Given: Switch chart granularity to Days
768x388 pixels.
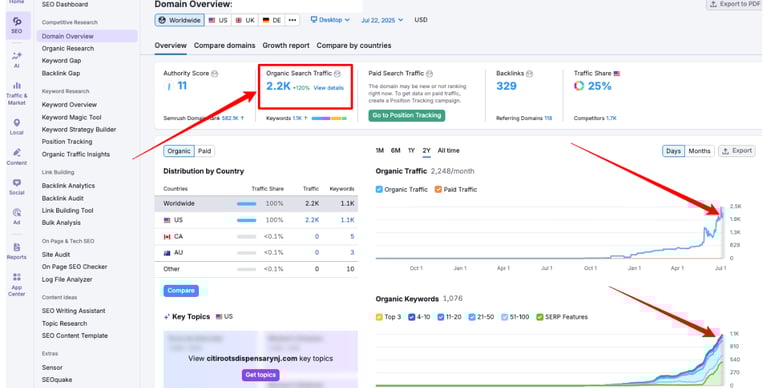Looking at the screenshot, I should 673,151.
